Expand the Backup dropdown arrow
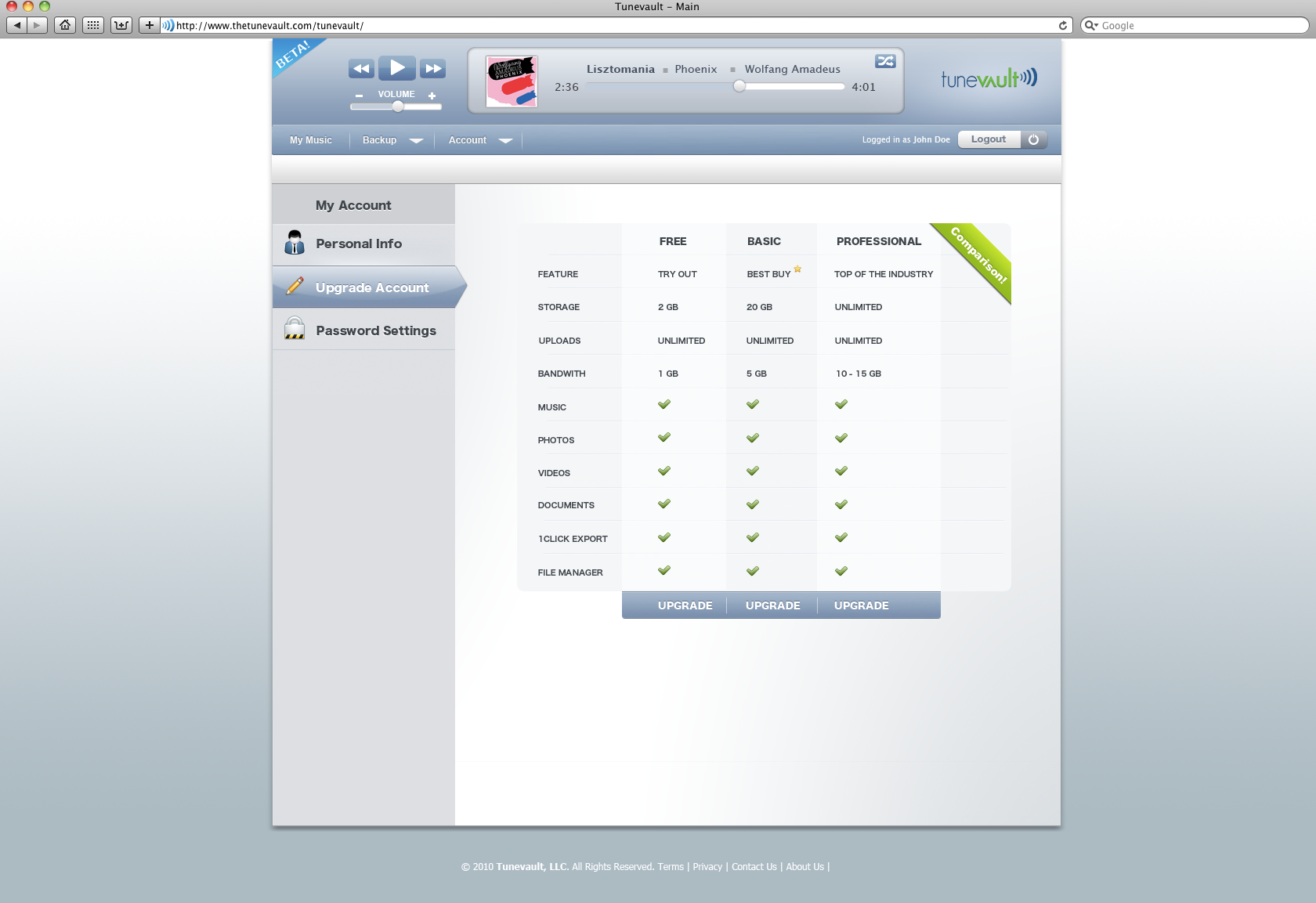This screenshot has height=903, width=1316. [x=416, y=141]
